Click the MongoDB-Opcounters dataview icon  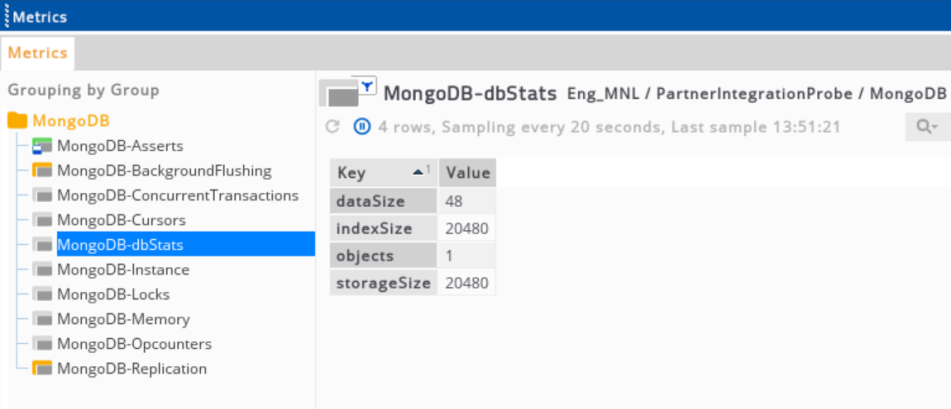[42, 344]
